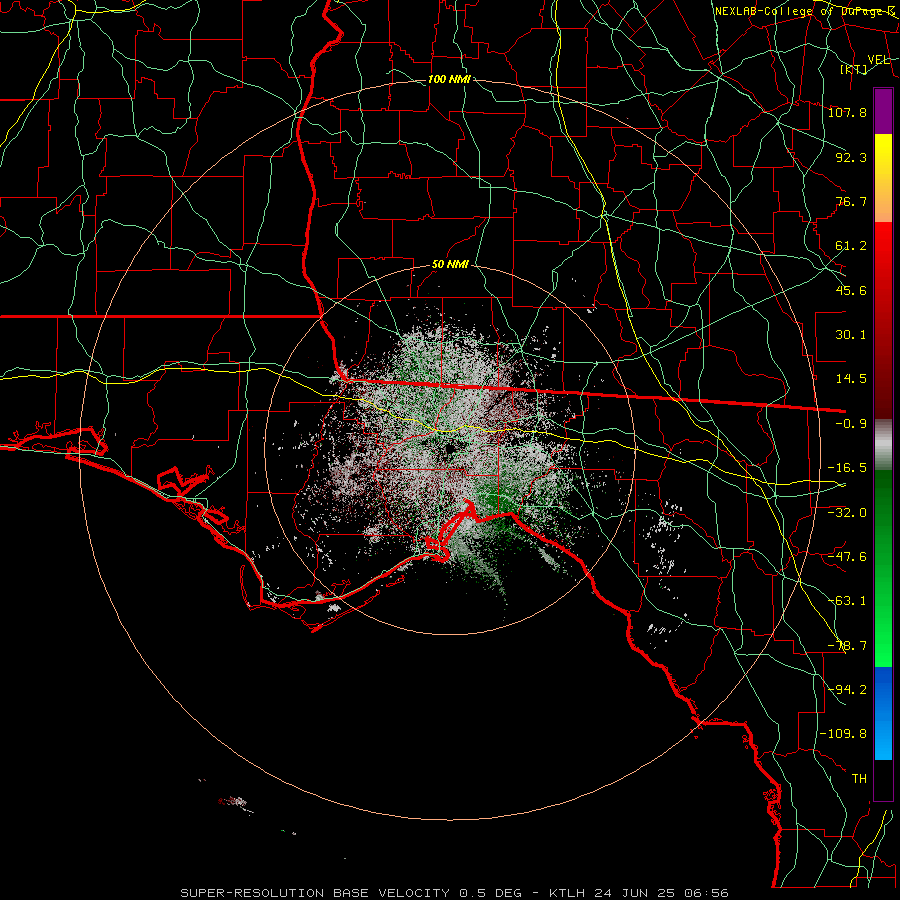The image size is (900, 900).
Task: Click the 76.7 velocity scale value
Action: 851,201
